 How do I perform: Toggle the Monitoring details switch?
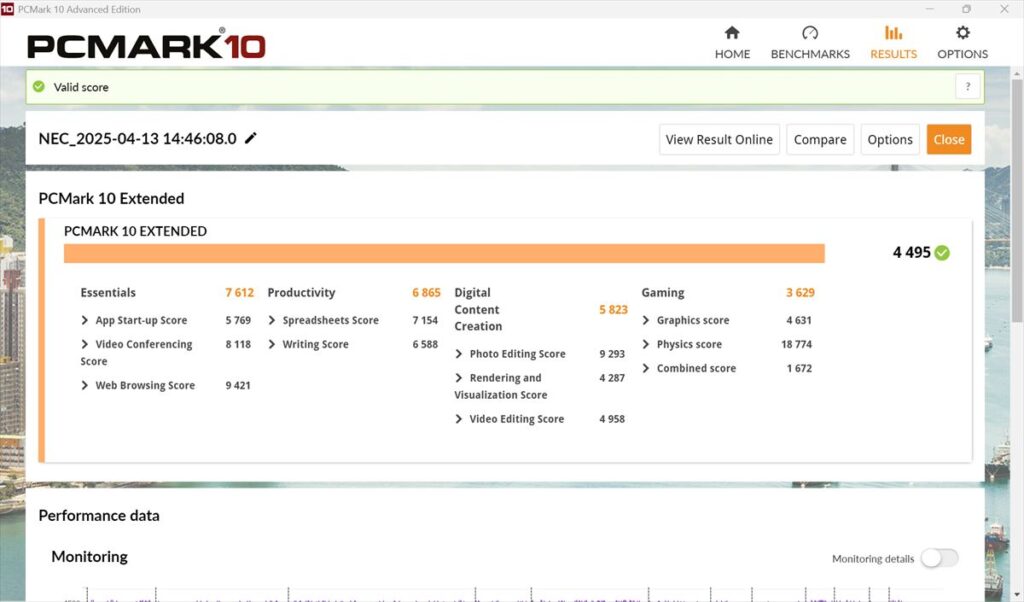point(939,558)
